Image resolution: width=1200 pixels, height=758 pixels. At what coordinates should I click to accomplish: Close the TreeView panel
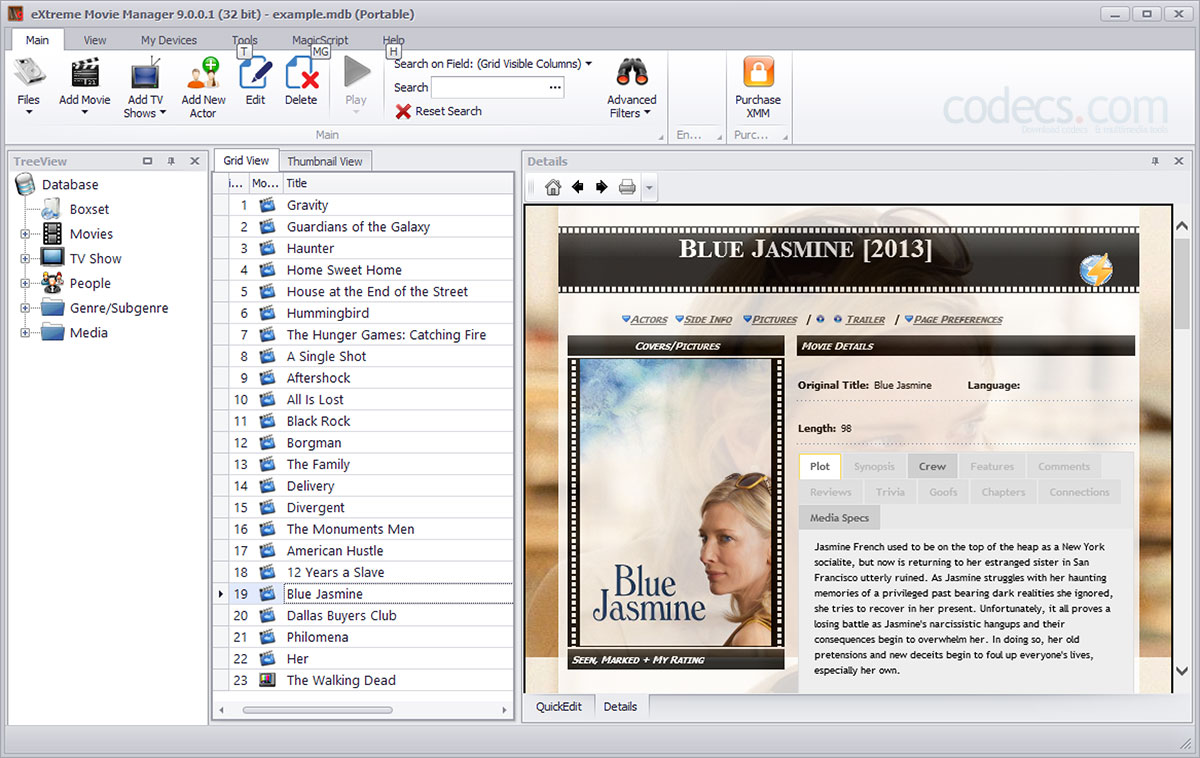click(x=194, y=161)
